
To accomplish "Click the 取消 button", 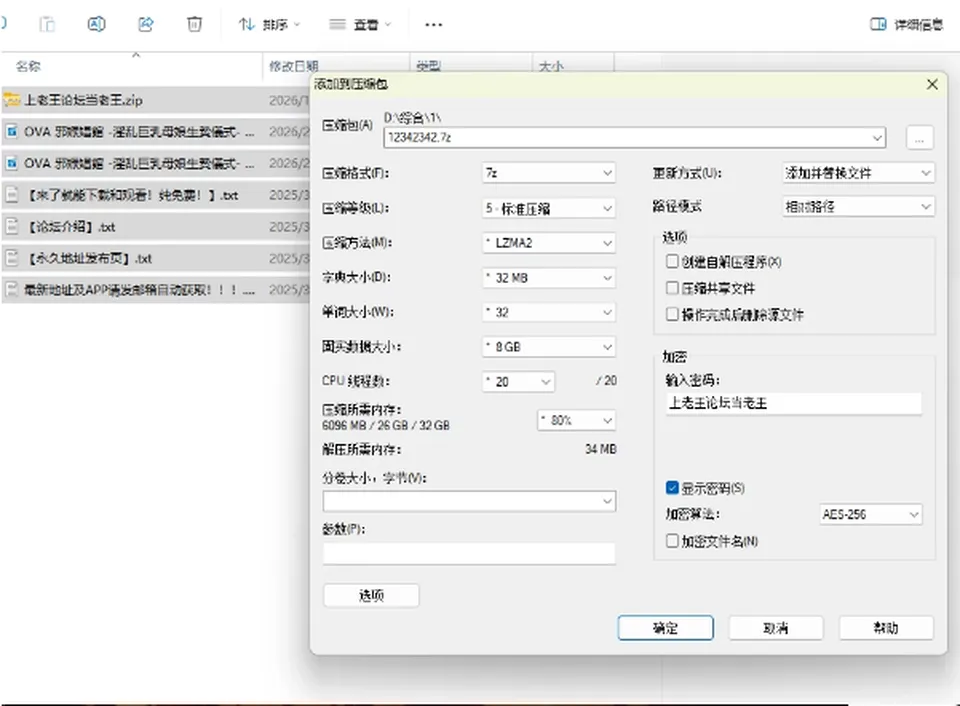I will coord(776,628).
